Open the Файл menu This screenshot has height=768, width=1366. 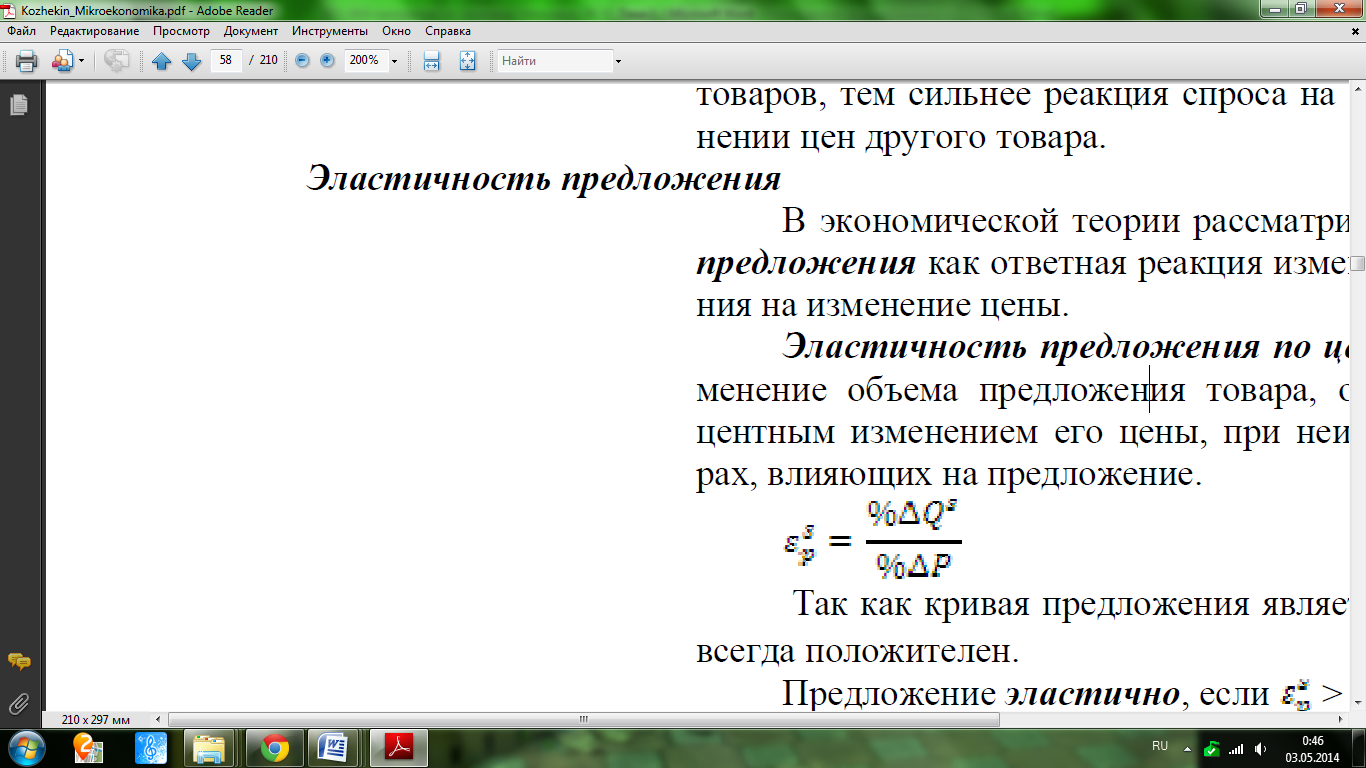tap(21, 31)
